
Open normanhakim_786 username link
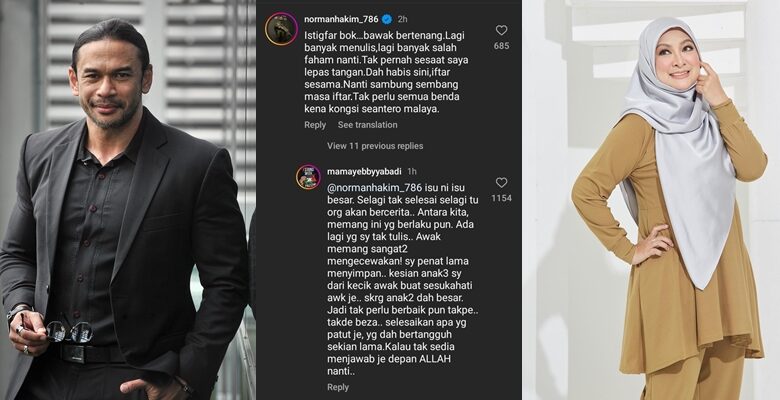click(x=341, y=19)
